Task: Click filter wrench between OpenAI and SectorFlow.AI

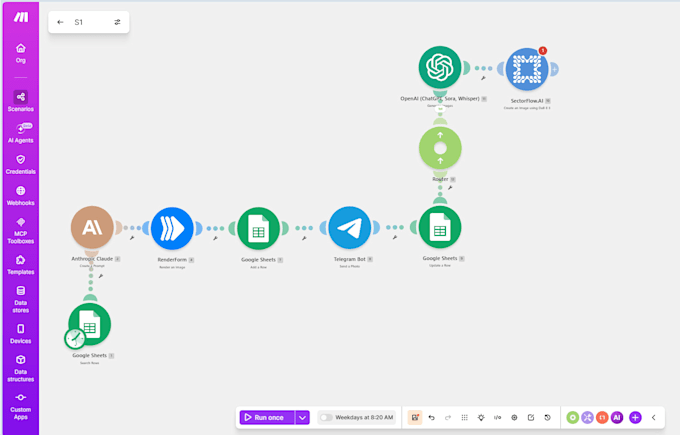Action: (483, 78)
